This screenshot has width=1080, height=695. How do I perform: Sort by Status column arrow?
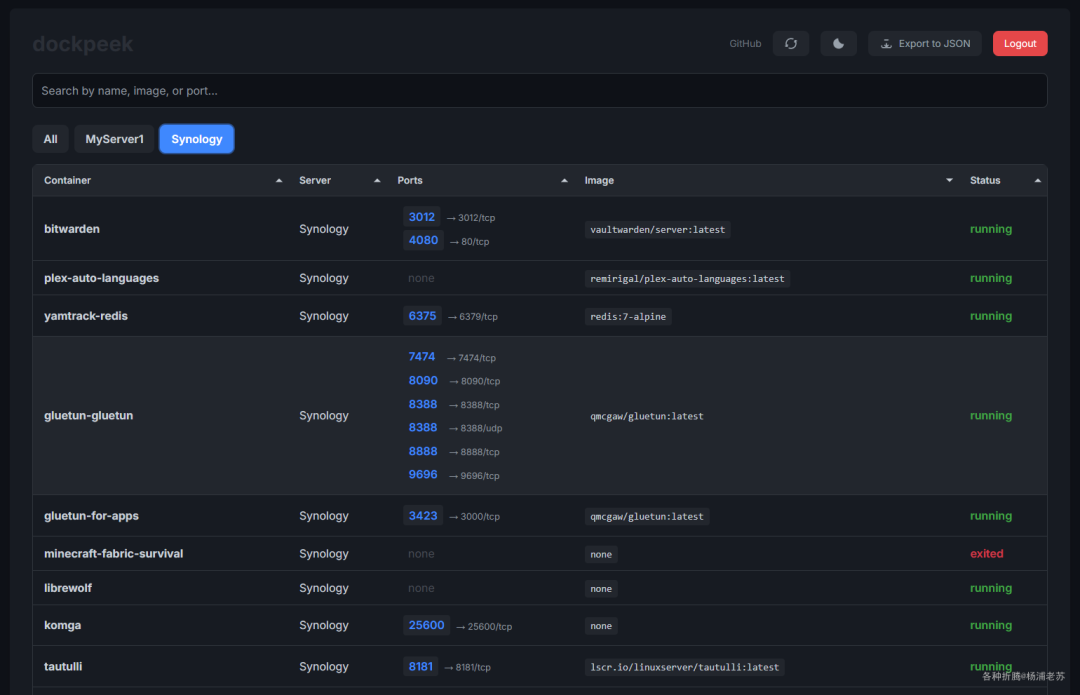(1037, 180)
